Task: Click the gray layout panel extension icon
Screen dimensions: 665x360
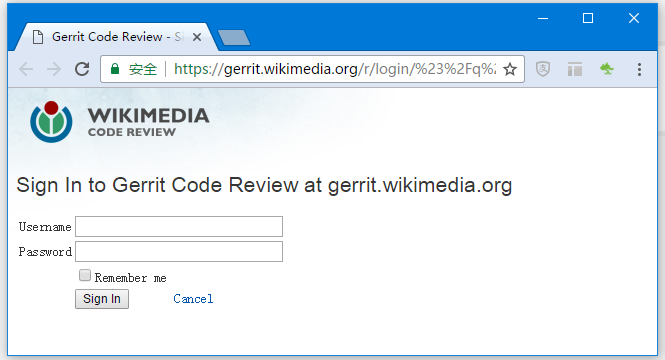Action: tap(575, 69)
